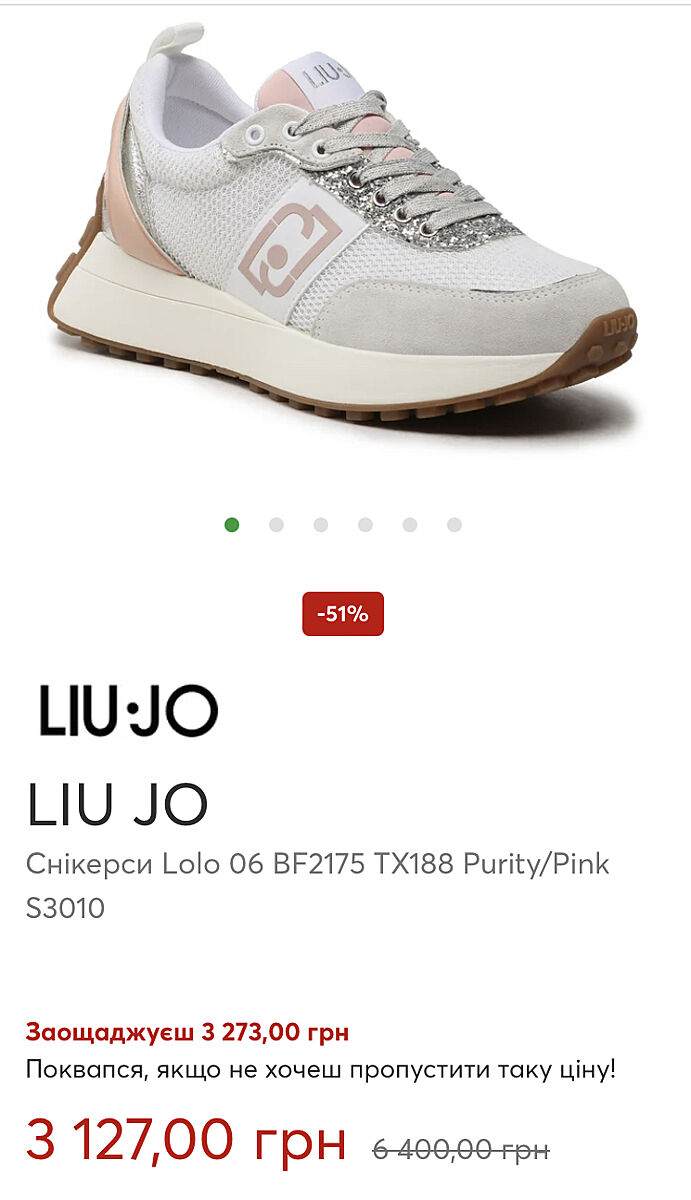Viewport: 691px width, 1200px height.
Task: Show the third product photo dot
Action: 321,525
